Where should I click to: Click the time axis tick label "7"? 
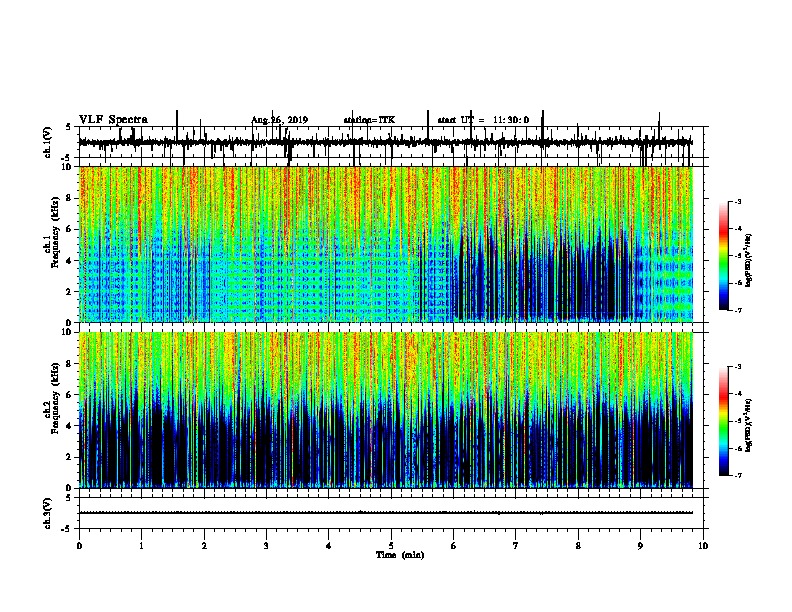pos(516,546)
